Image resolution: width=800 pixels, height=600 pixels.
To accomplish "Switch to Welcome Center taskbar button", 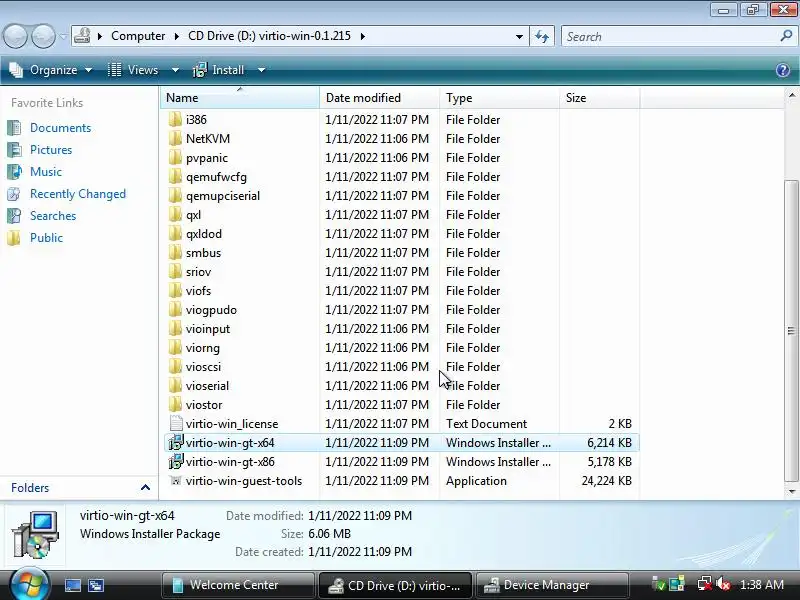I will (238, 585).
